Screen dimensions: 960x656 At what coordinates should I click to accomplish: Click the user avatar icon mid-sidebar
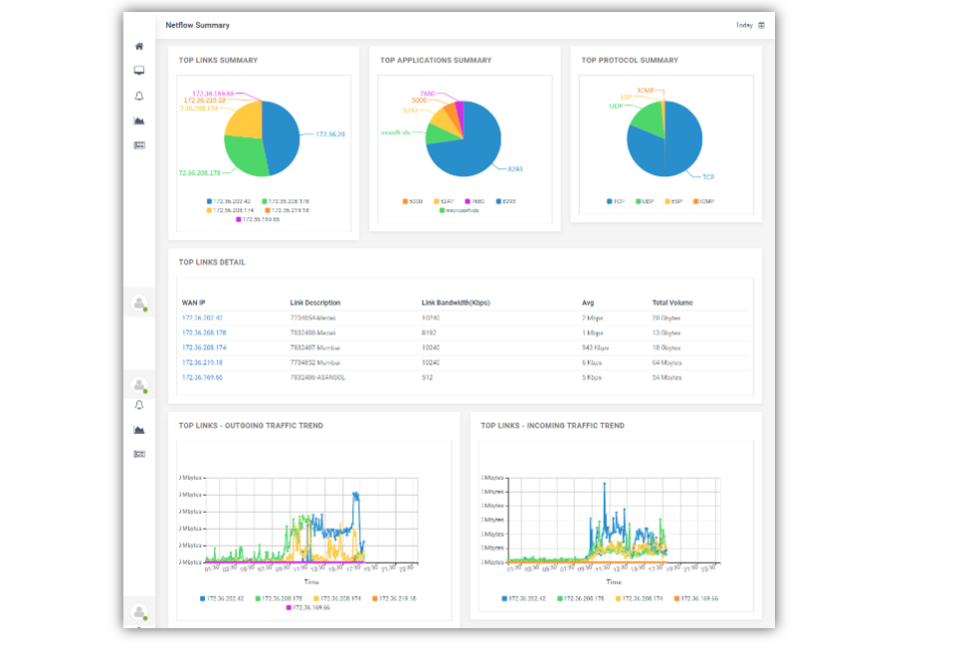point(140,302)
